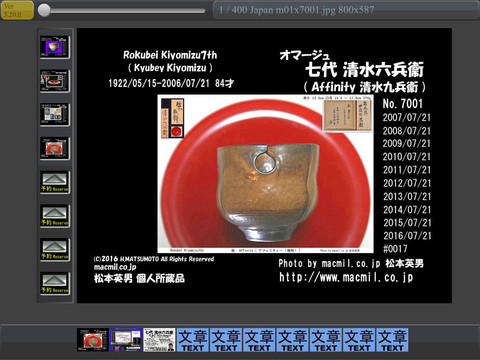
Task: Click the last Reserve placeholder in sidebar
Action: [x=55, y=284]
